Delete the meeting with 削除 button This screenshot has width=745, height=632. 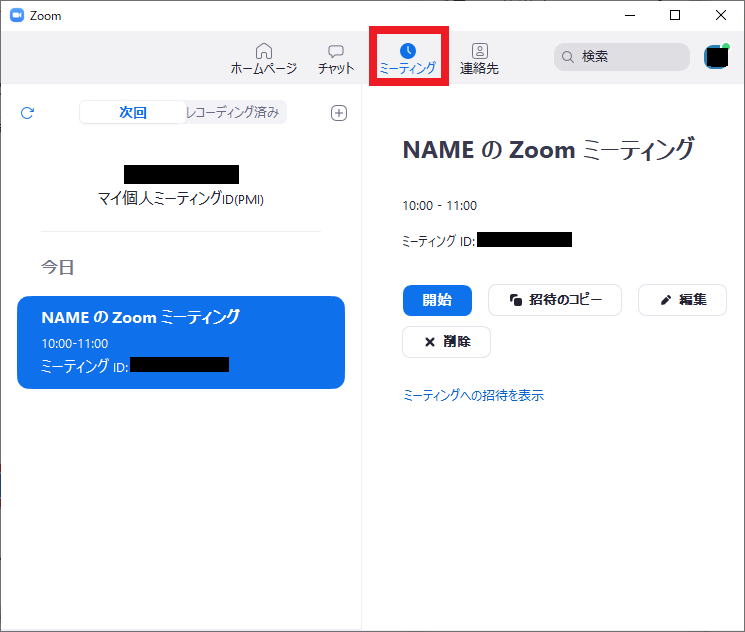click(447, 342)
